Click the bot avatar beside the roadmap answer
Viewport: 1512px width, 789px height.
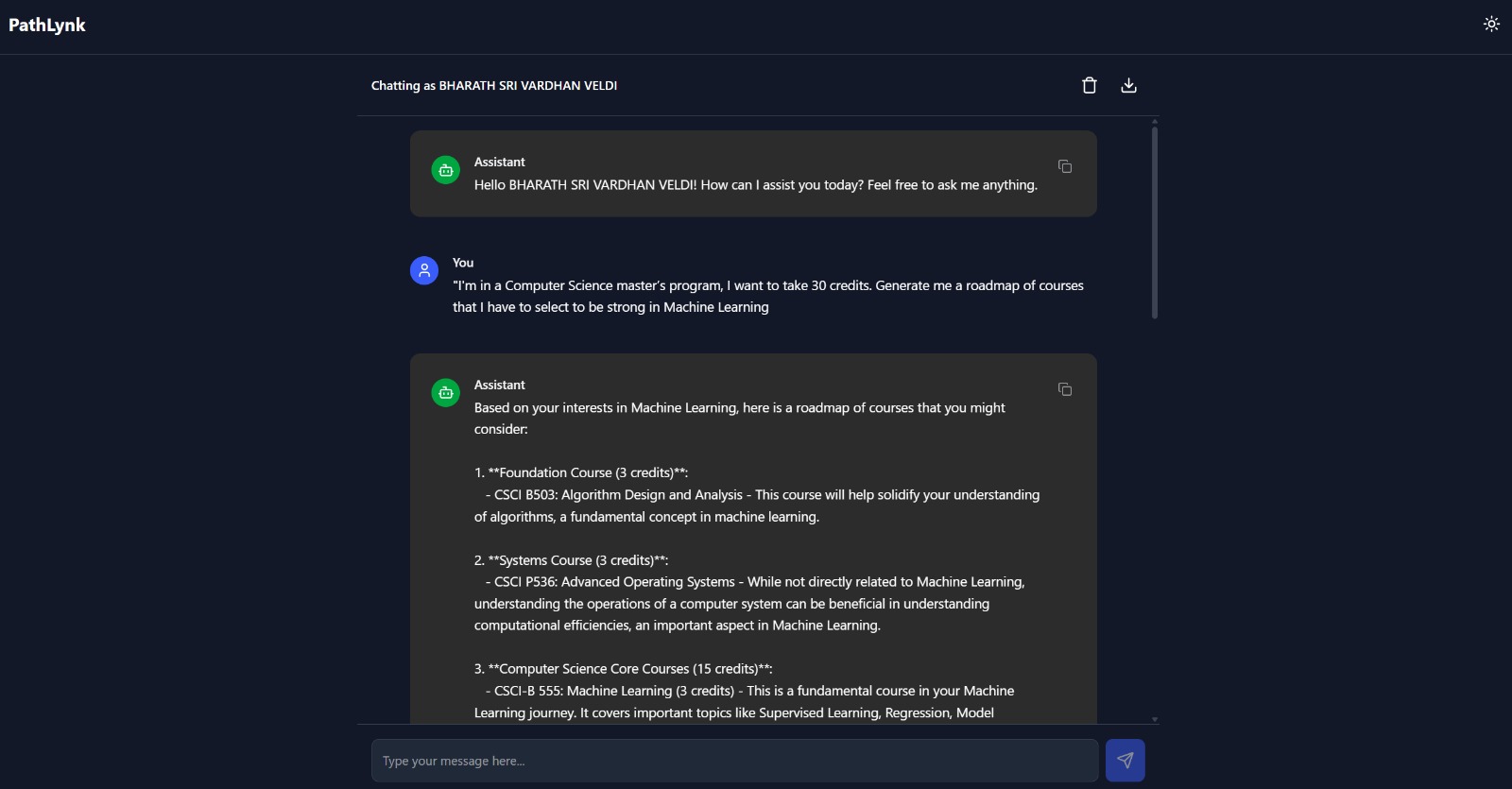click(444, 392)
